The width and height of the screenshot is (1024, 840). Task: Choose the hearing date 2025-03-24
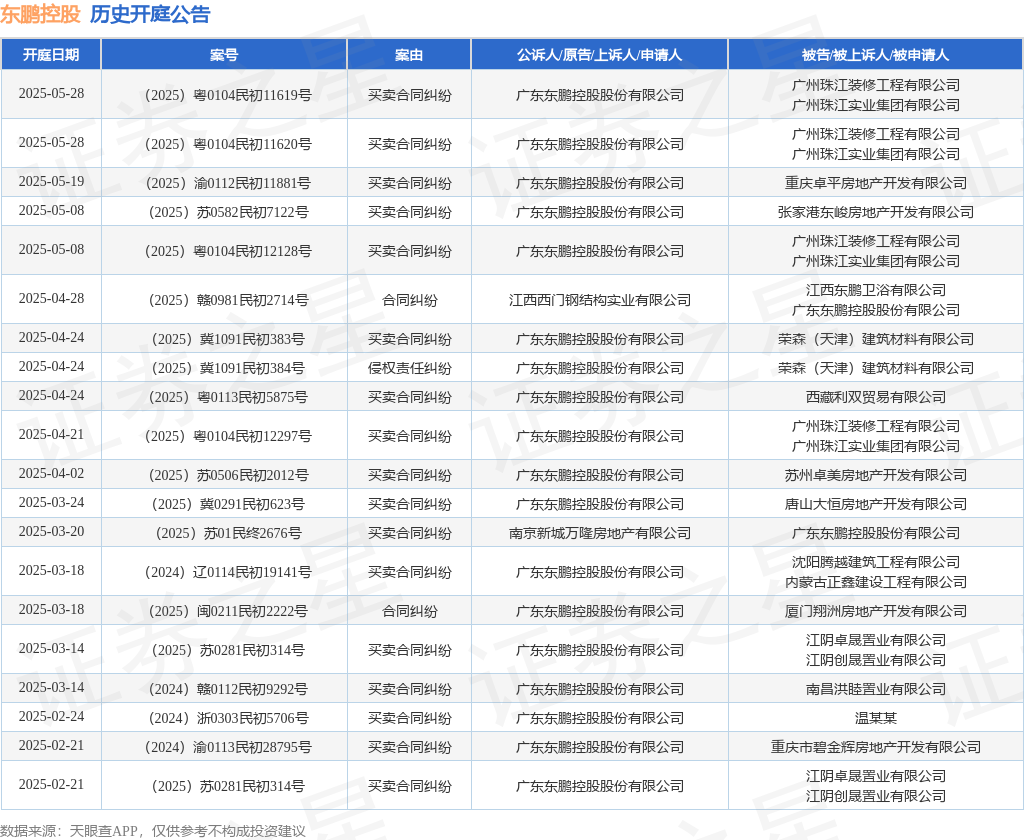[51, 502]
